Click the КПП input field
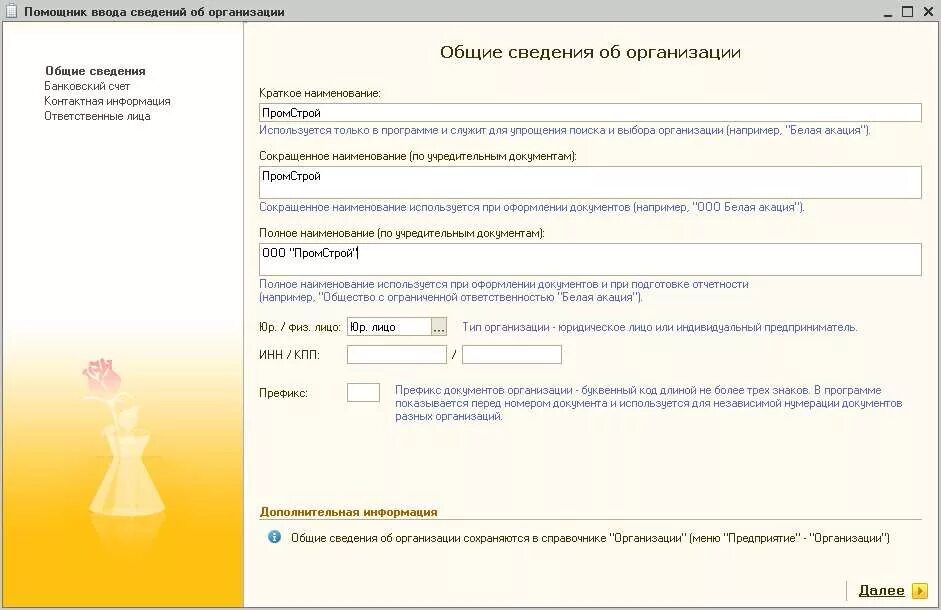The height and width of the screenshot is (610, 941). click(512, 354)
